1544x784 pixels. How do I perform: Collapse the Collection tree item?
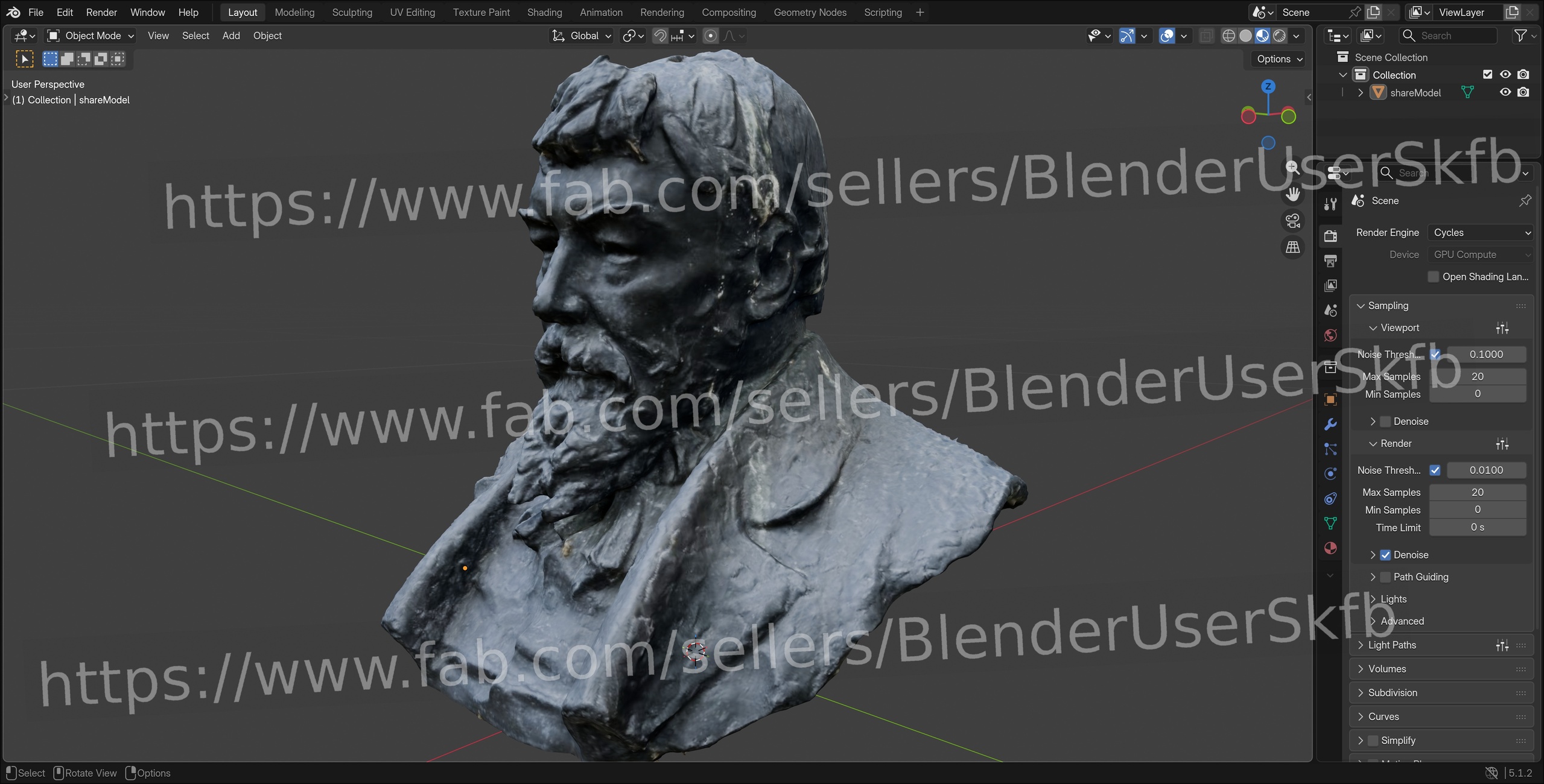(1342, 75)
